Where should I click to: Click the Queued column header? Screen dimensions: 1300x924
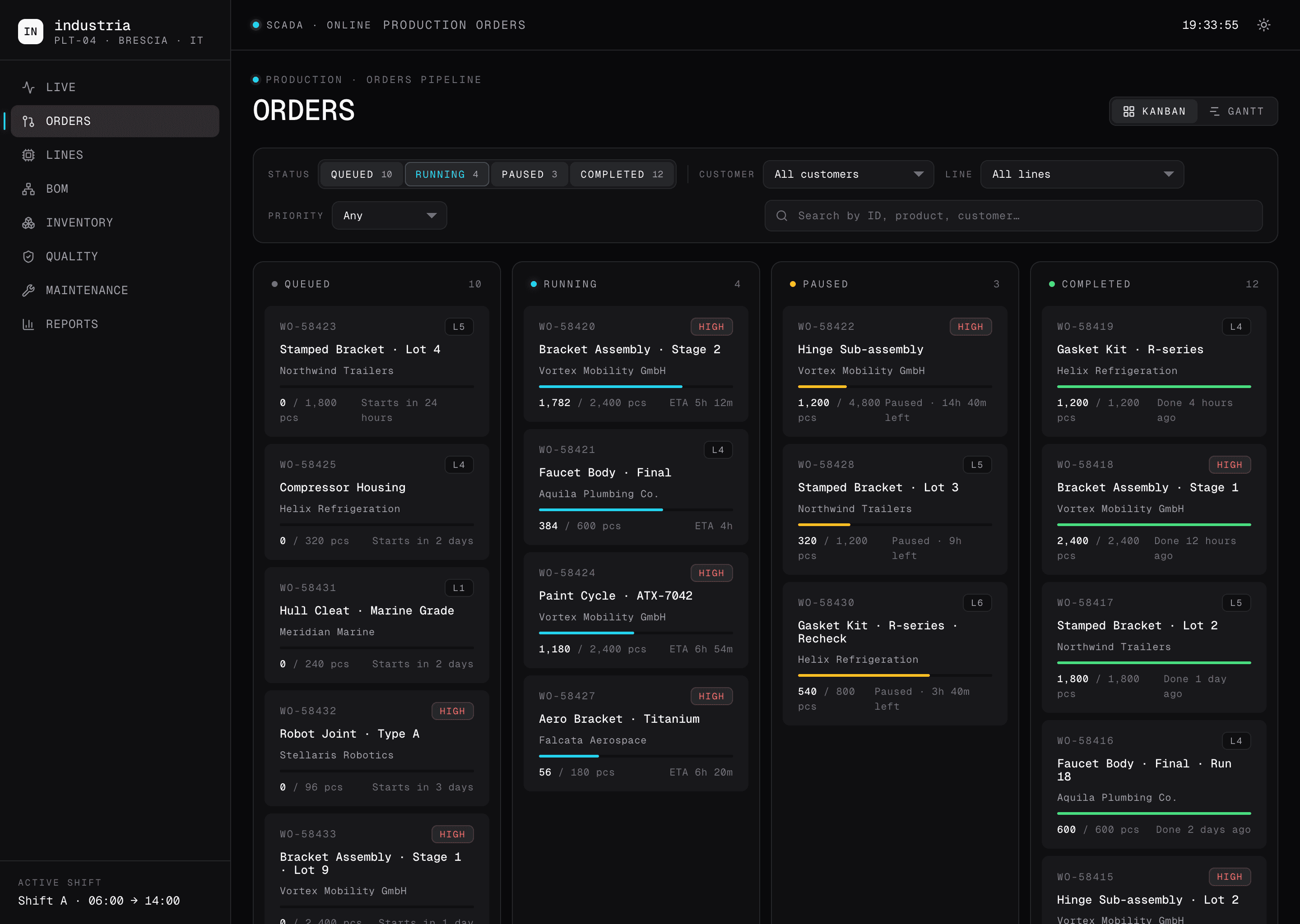click(377, 284)
